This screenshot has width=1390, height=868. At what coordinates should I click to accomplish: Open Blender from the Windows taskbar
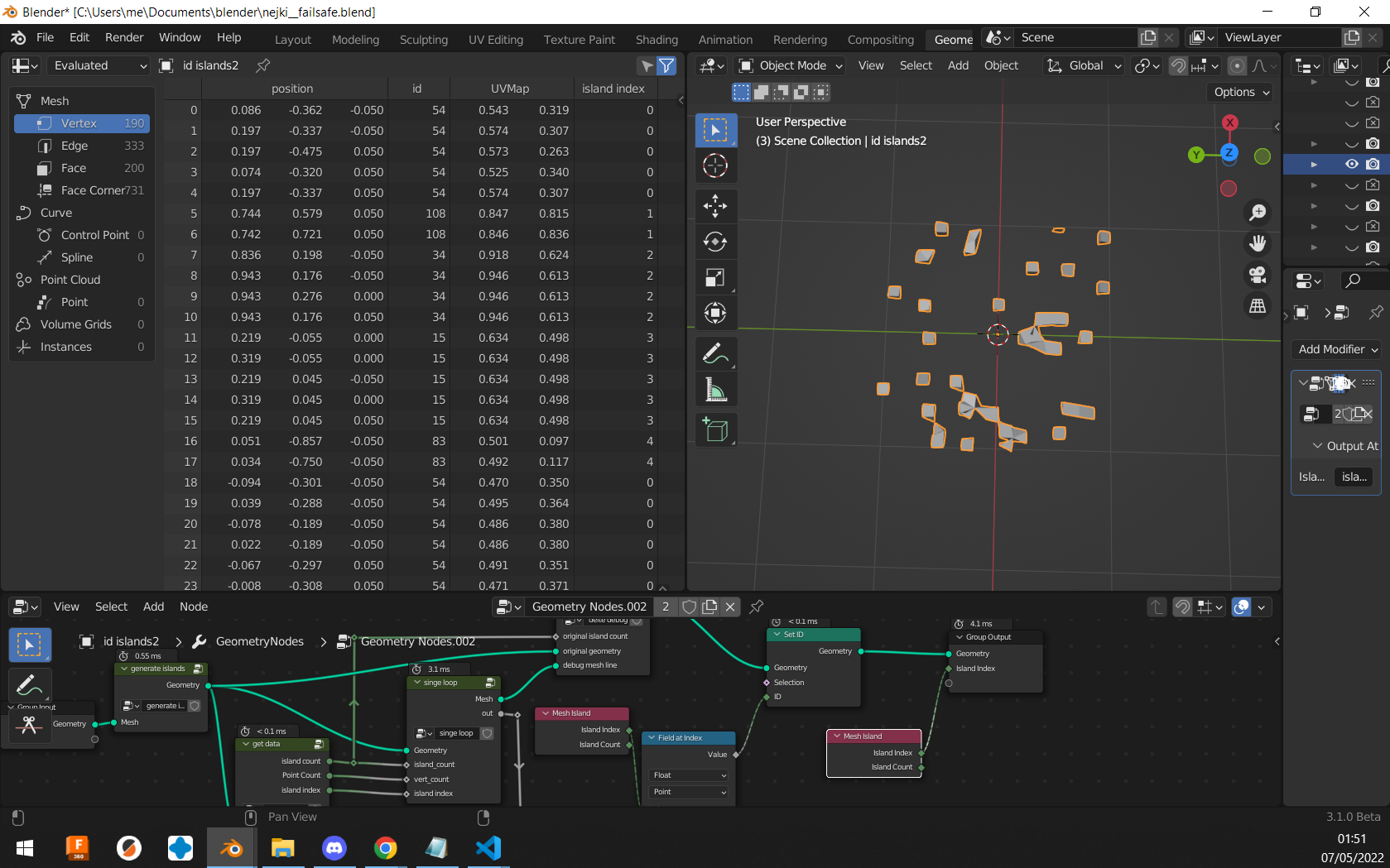click(x=231, y=848)
